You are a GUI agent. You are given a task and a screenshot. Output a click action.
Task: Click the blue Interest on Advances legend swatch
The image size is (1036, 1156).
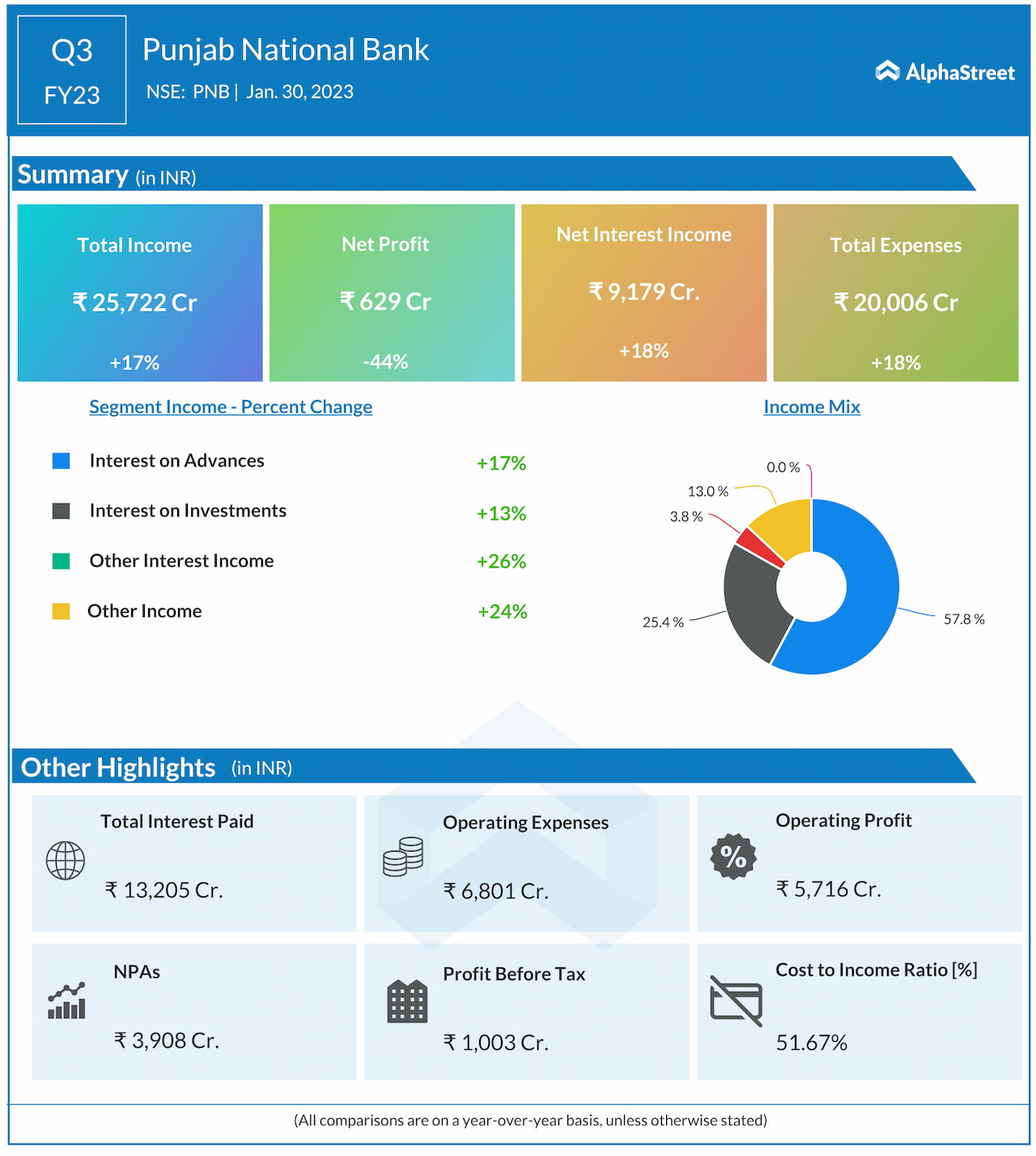point(61,461)
